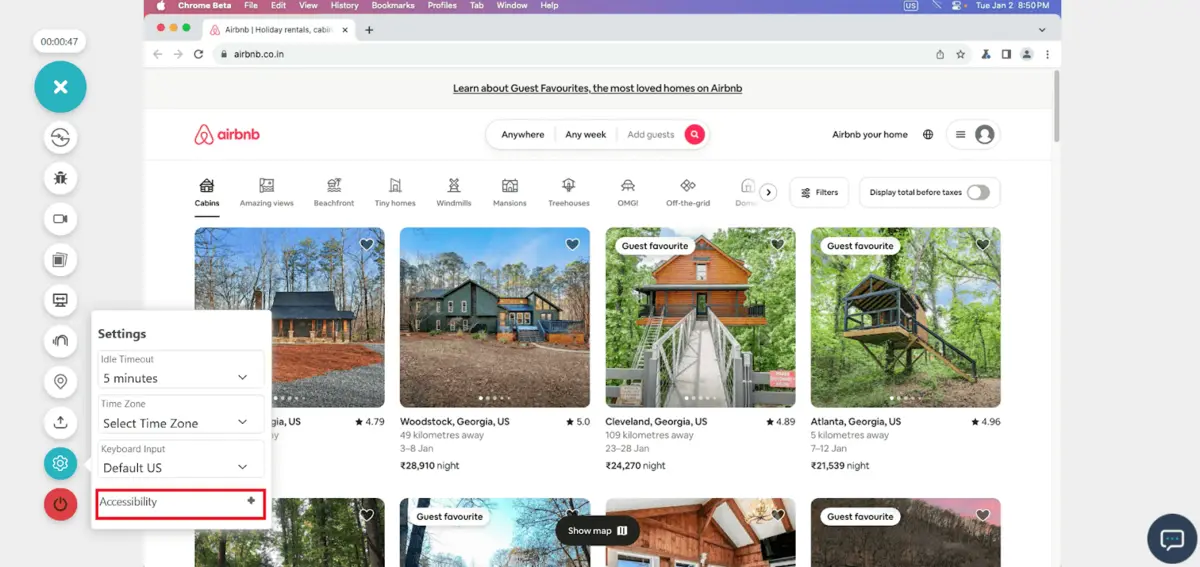Open the Profiles menu
The image size is (1200, 567).
(442, 5)
